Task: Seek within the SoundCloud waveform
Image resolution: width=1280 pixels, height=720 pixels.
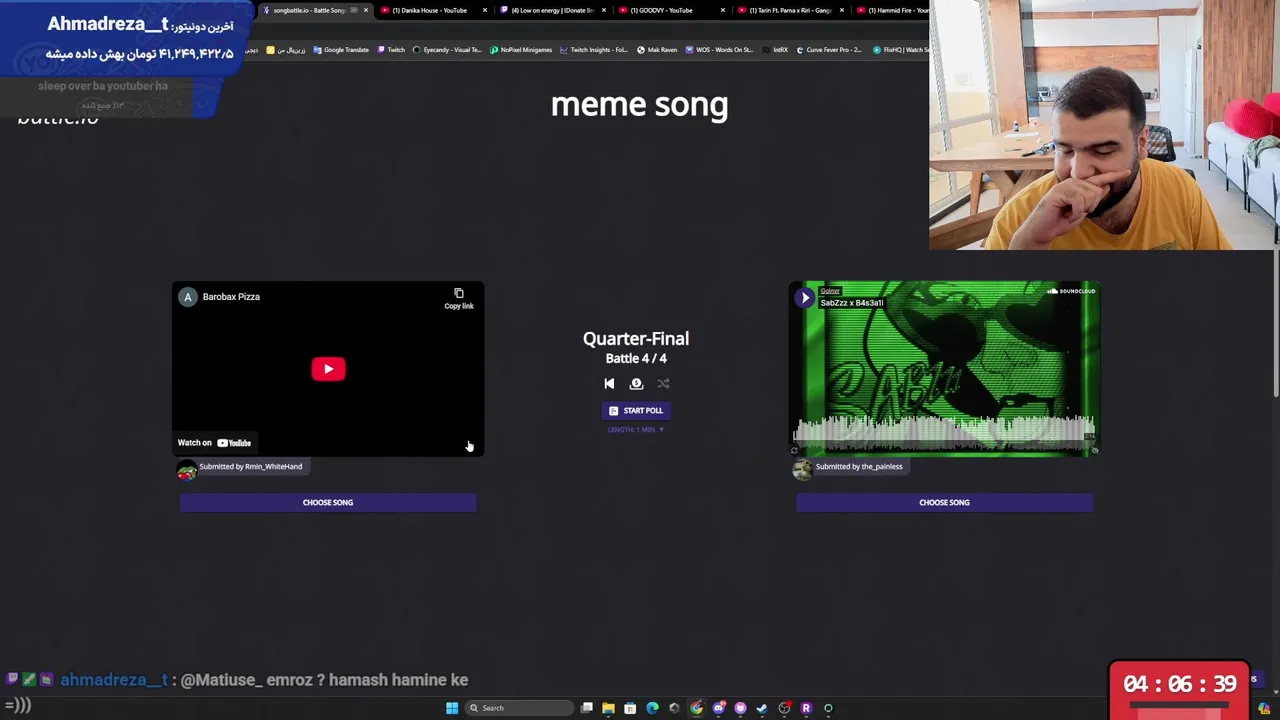Action: pos(944,431)
